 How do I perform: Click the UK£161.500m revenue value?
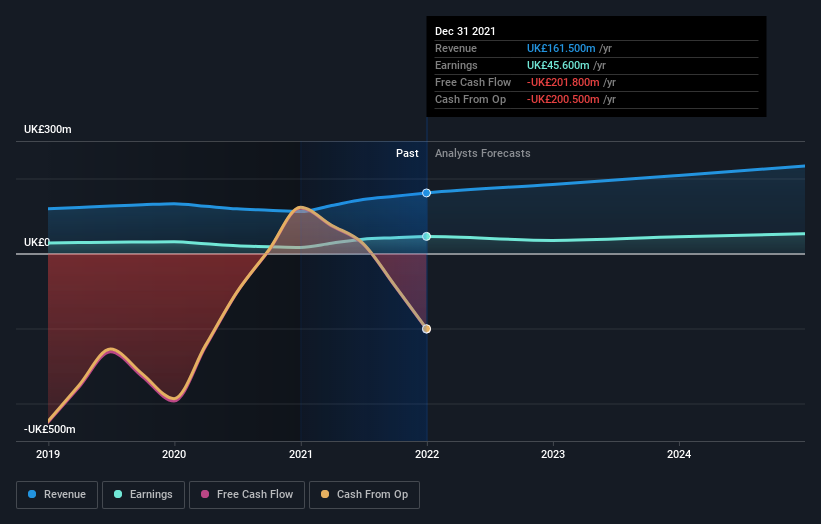coord(561,48)
